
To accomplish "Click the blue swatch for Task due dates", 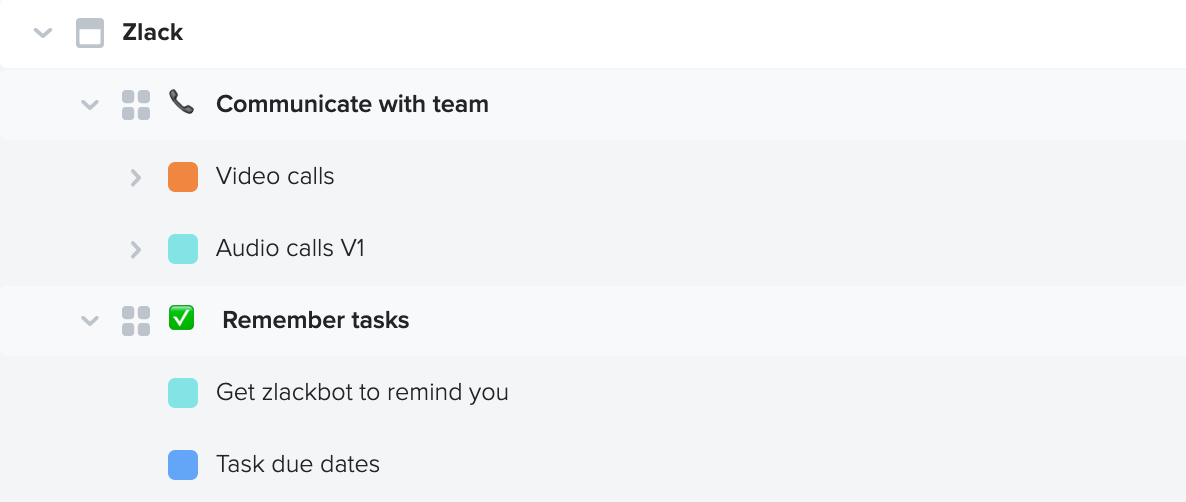I will (x=183, y=465).
